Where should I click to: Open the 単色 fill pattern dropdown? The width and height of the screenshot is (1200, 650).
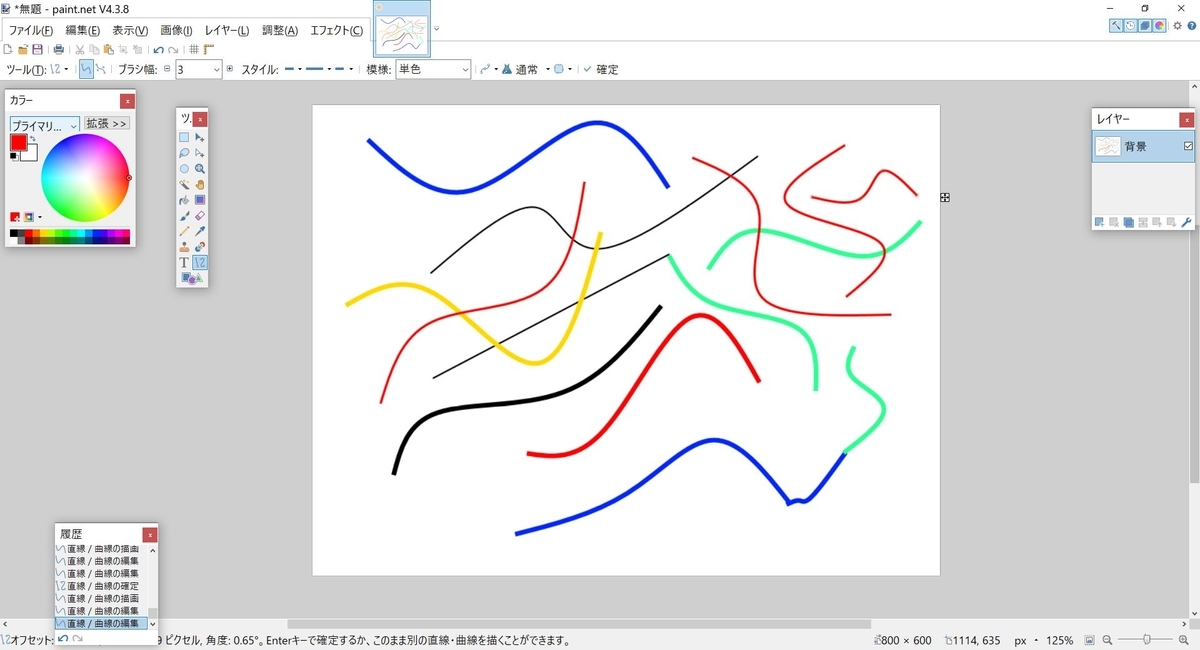[x=468, y=69]
